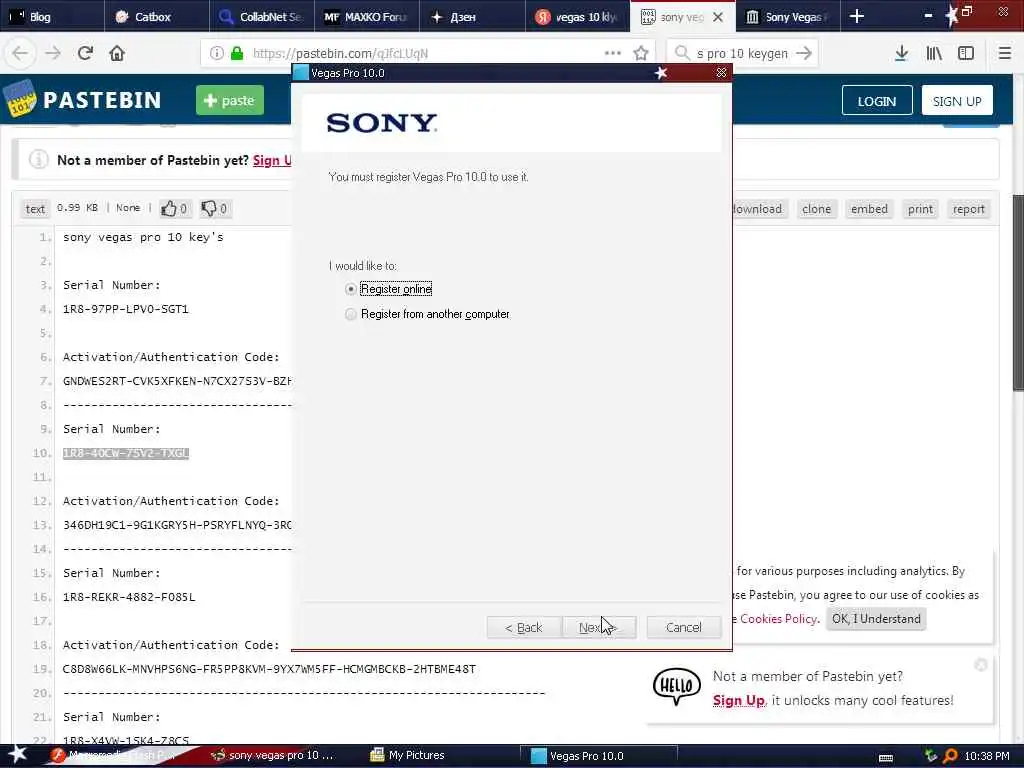Submit search with arrow icon
1024x768 pixels.
pyautogui.click(x=805, y=53)
